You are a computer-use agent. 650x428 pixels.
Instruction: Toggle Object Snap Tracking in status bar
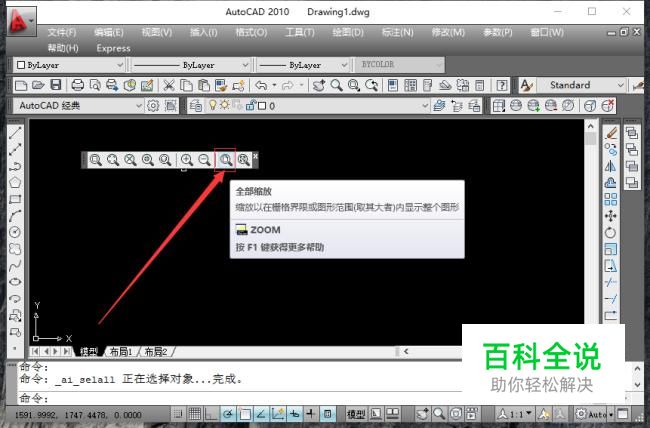pyautogui.click(x=261, y=413)
